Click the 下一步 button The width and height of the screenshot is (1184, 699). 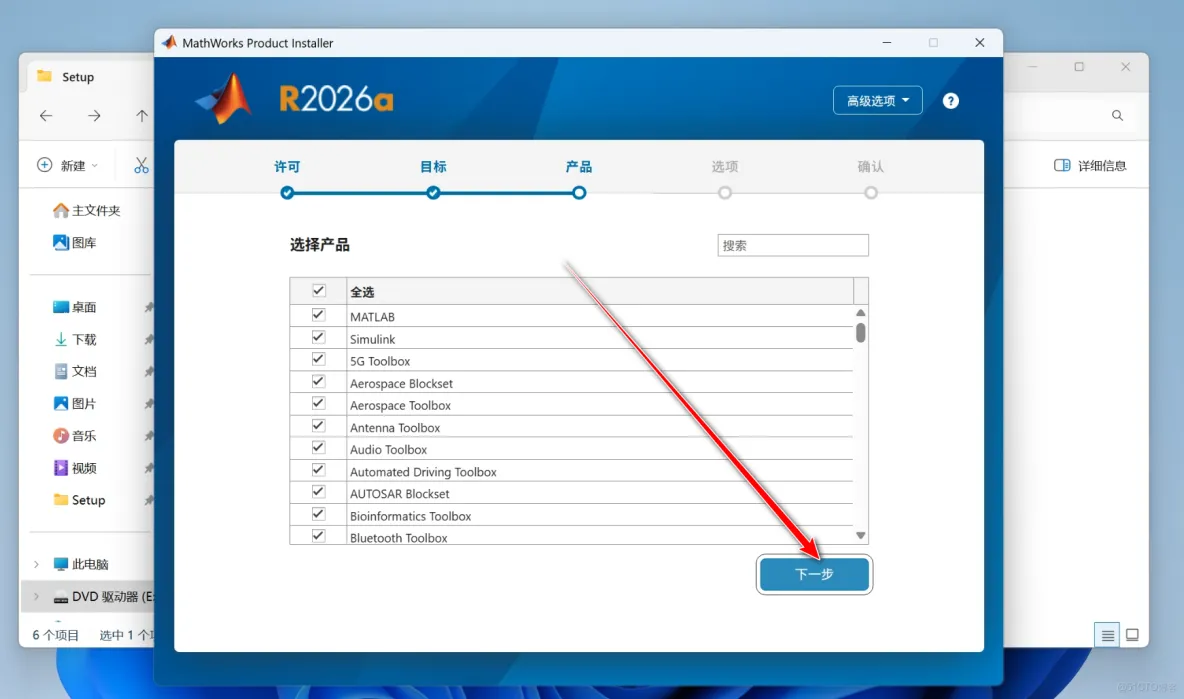814,574
